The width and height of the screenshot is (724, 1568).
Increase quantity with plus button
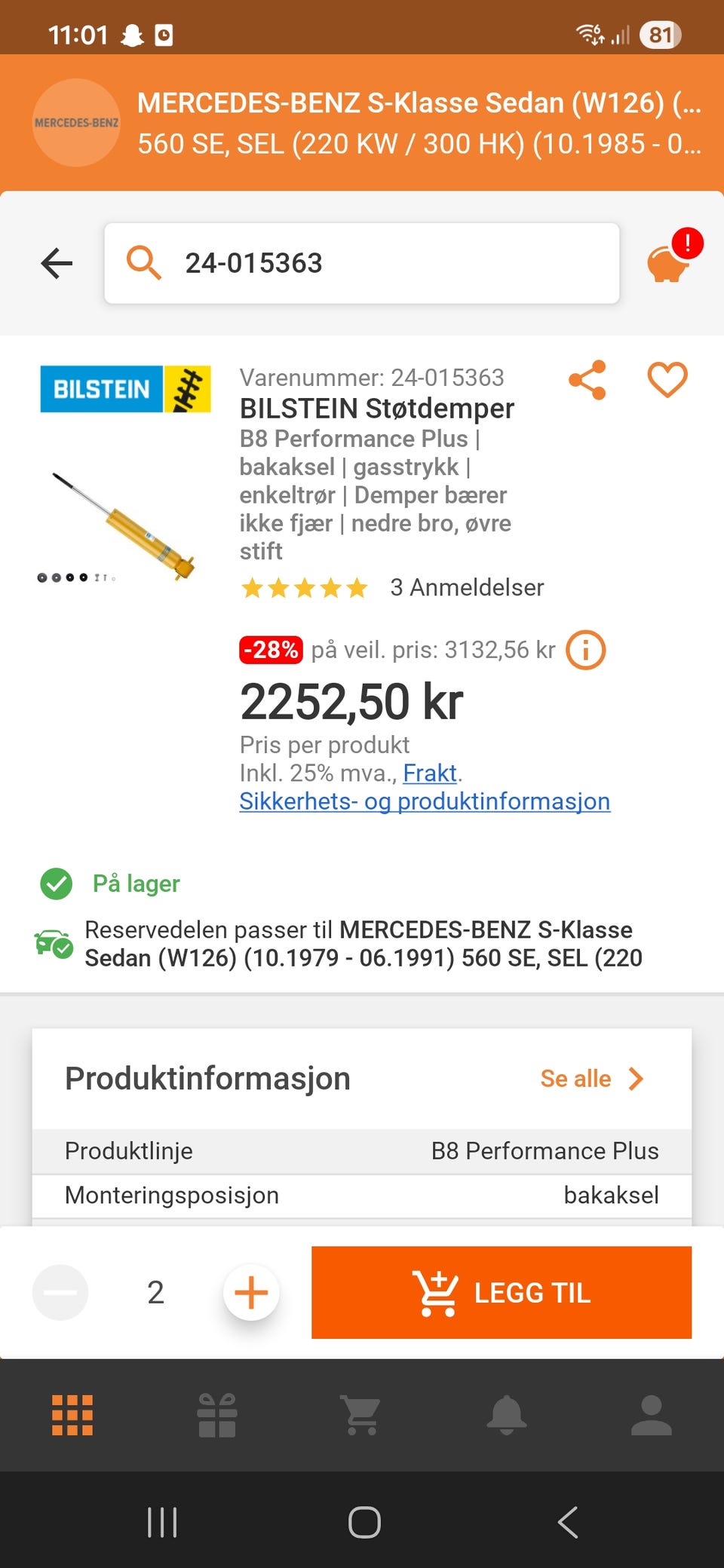tap(251, 1292)
